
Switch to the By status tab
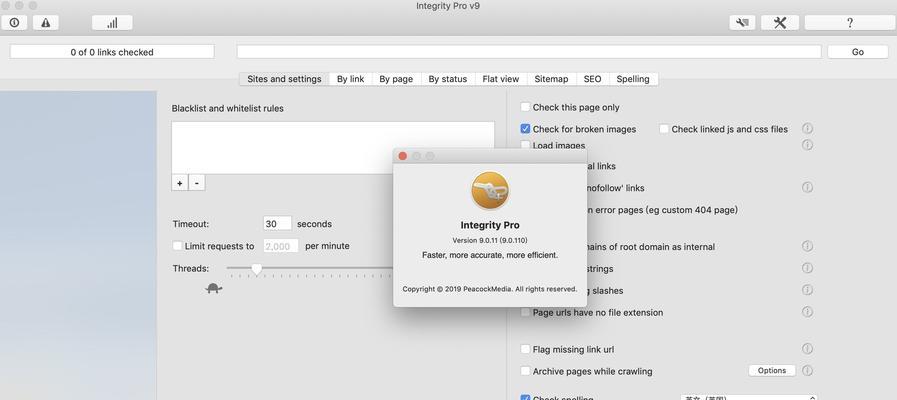(x=448, y=79)
